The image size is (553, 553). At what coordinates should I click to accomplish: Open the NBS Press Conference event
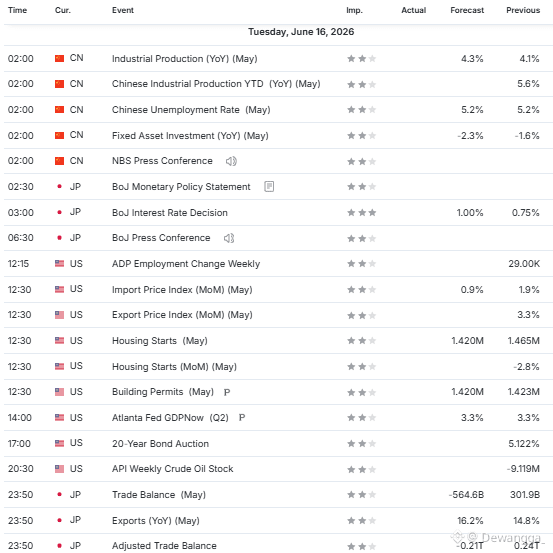click(x=162, y=161)
